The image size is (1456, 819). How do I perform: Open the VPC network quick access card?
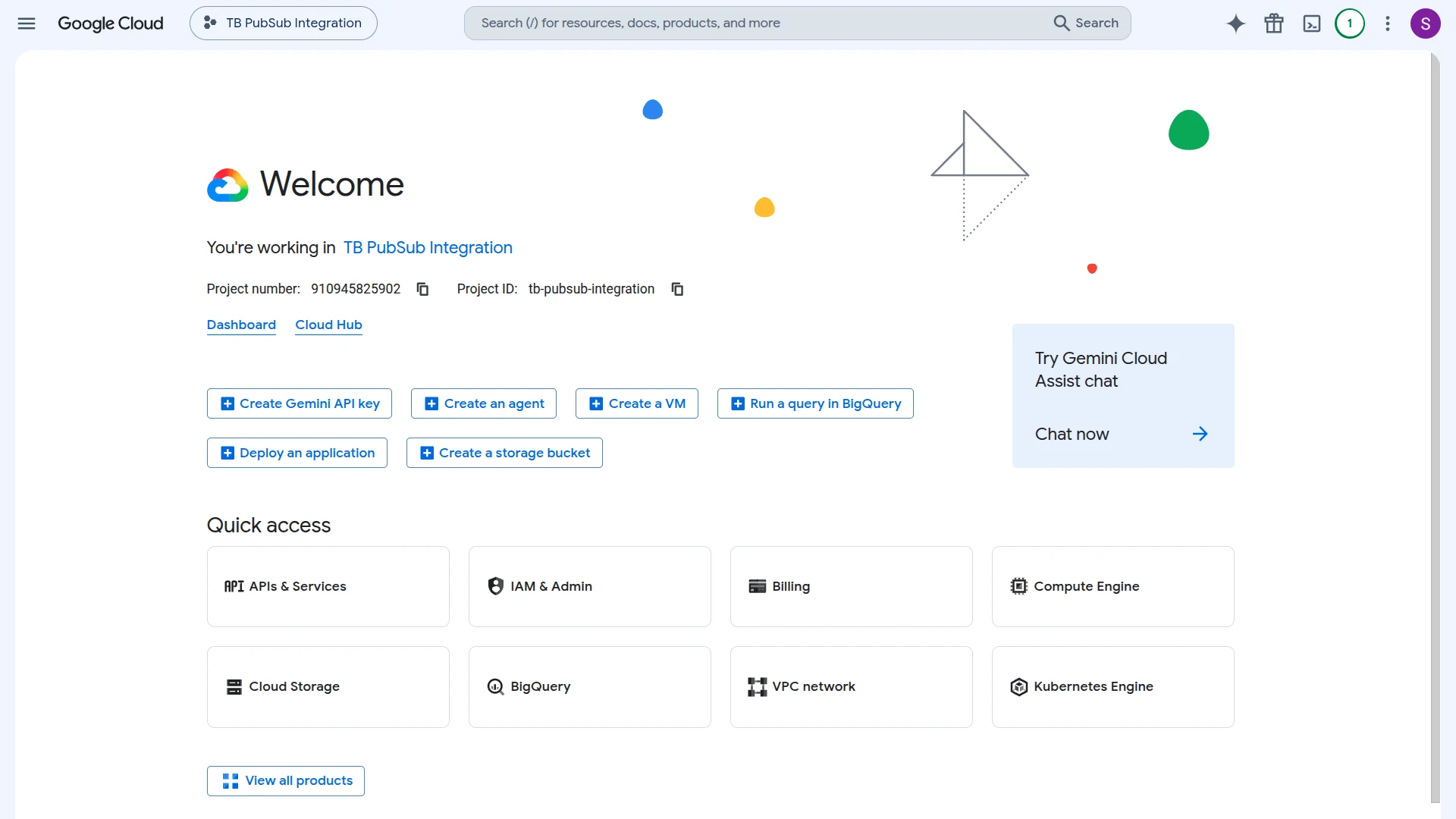coord(852,687)
